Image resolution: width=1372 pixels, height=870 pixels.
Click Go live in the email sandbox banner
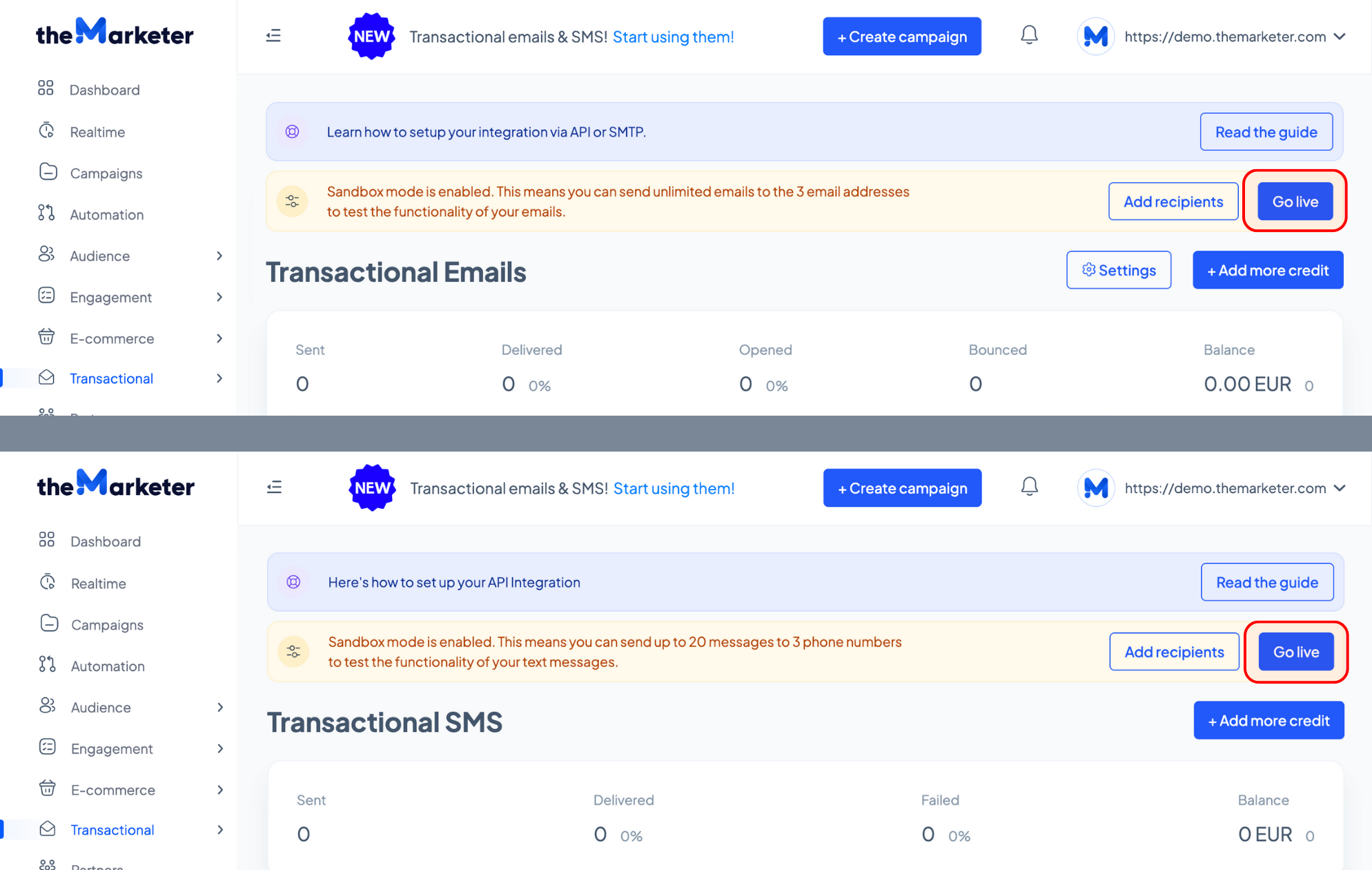[x=1295, y=202]
